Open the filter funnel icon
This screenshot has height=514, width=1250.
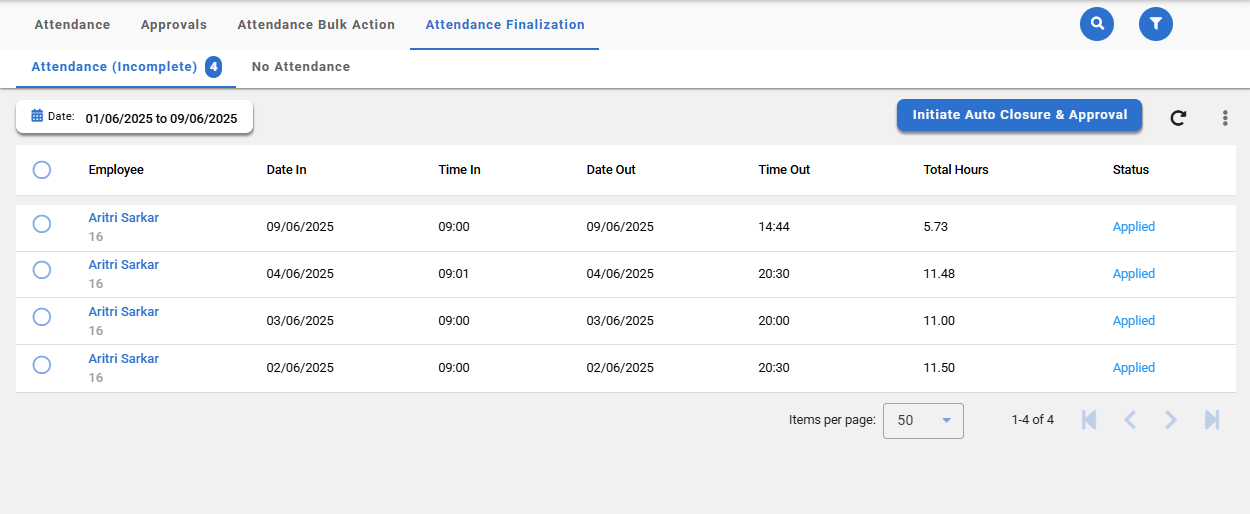[x=1156, y=24]
